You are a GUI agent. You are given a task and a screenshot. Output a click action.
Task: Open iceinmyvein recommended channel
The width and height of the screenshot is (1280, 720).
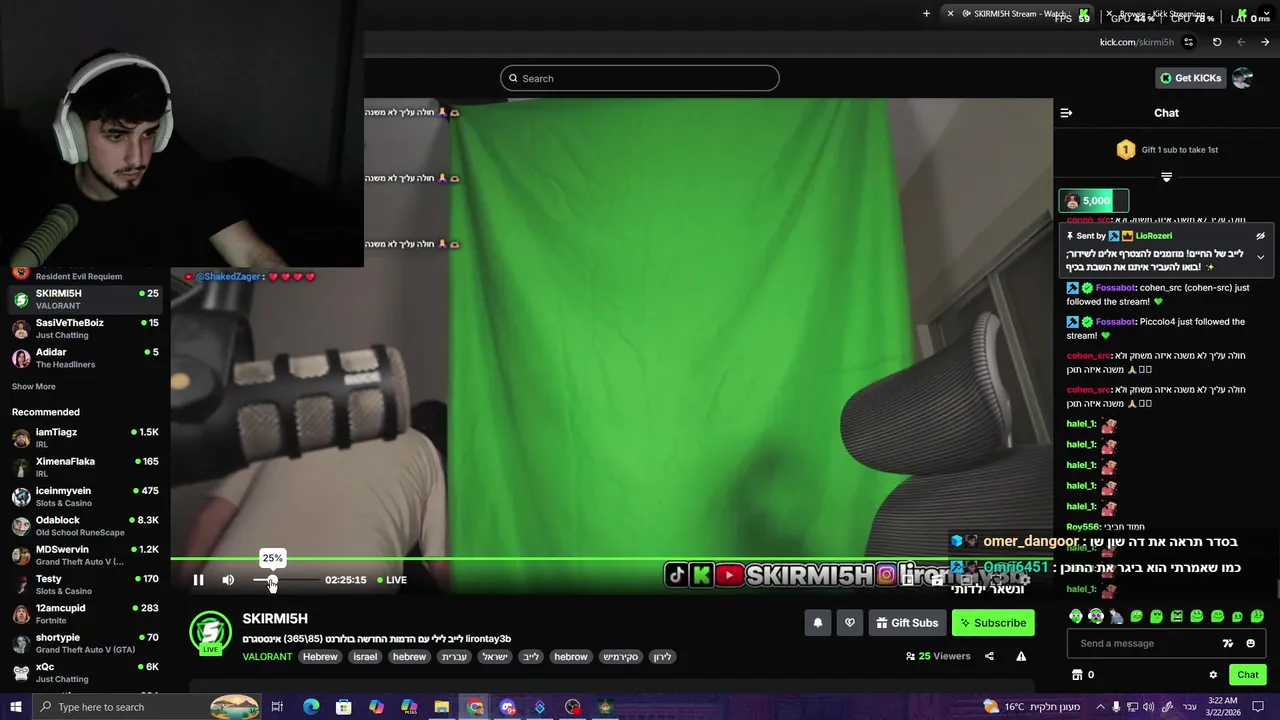[x=85, y=496]
